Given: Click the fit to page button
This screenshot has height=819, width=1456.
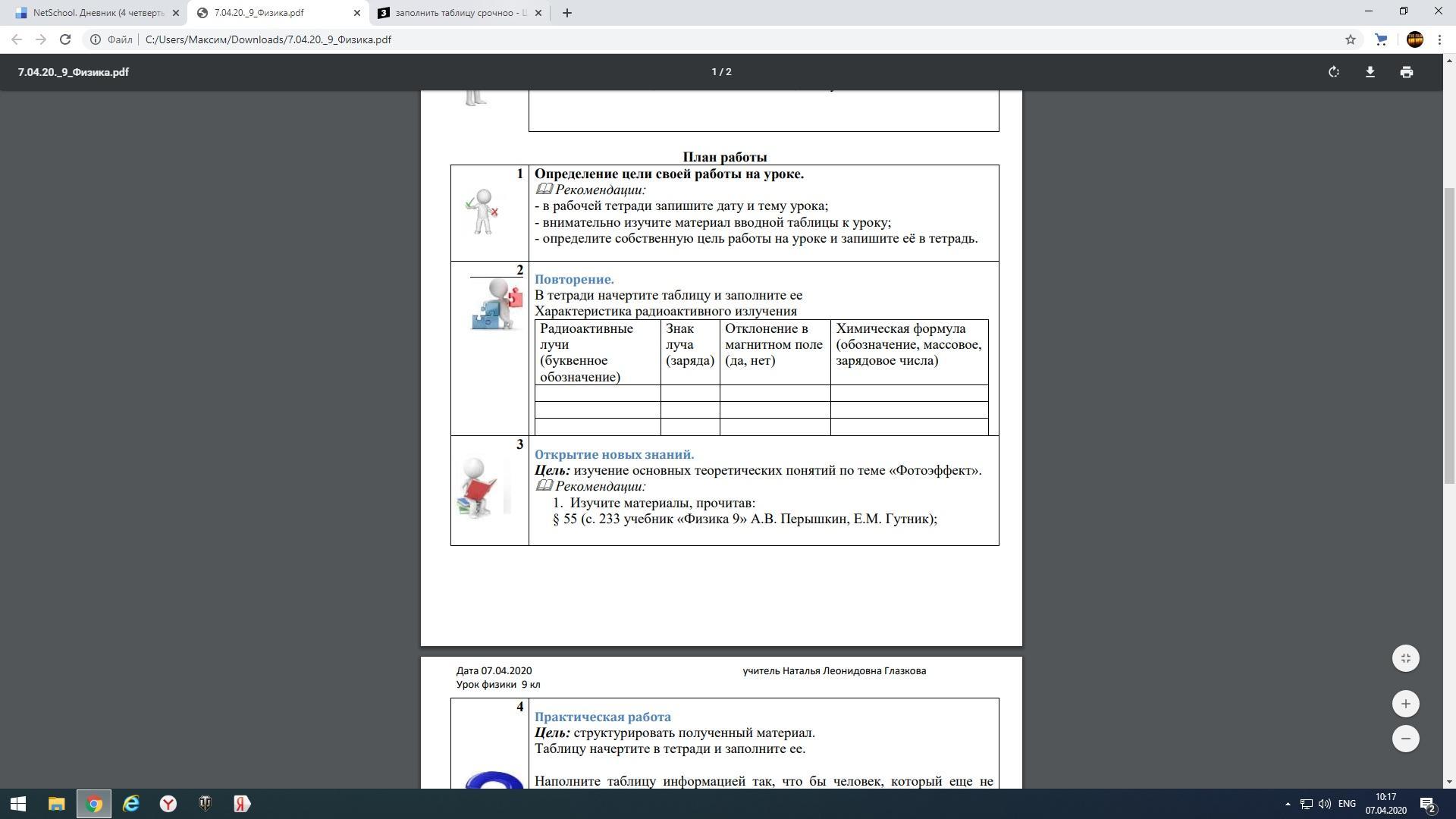Looking at the screenshot, I should coord(1405,658).
